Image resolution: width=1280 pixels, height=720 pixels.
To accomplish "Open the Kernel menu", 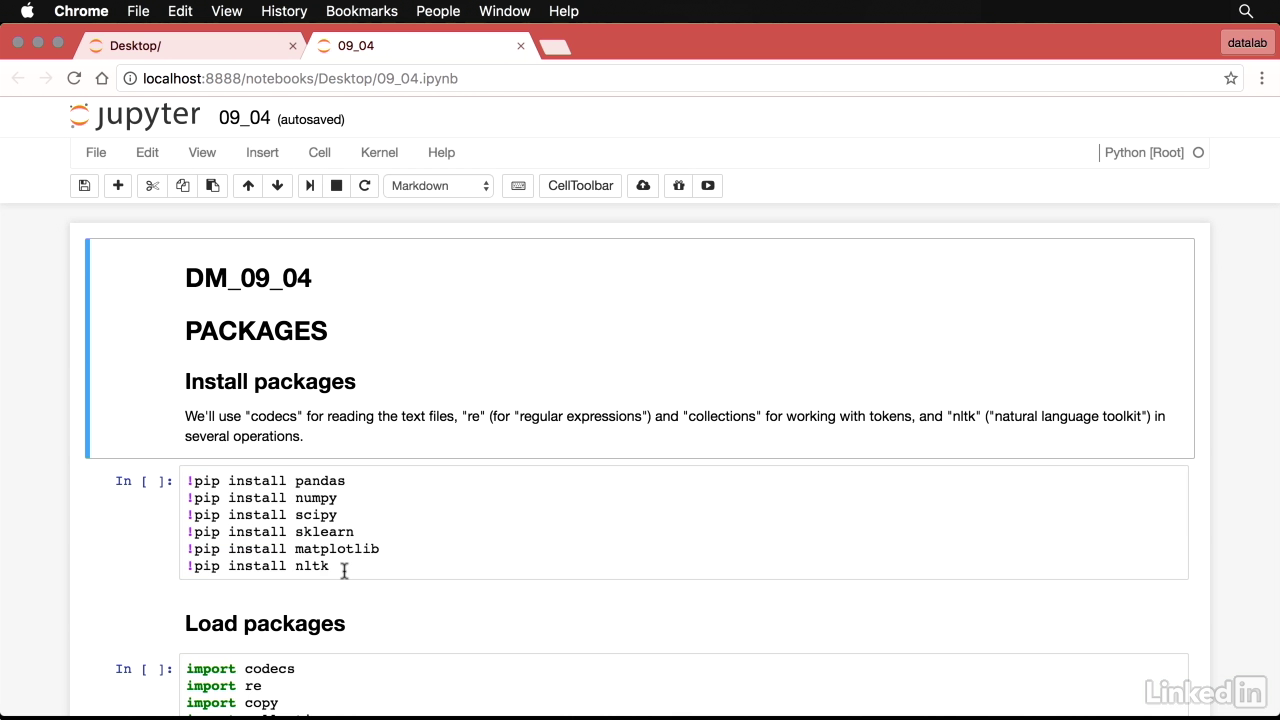I will click(379, 153).
